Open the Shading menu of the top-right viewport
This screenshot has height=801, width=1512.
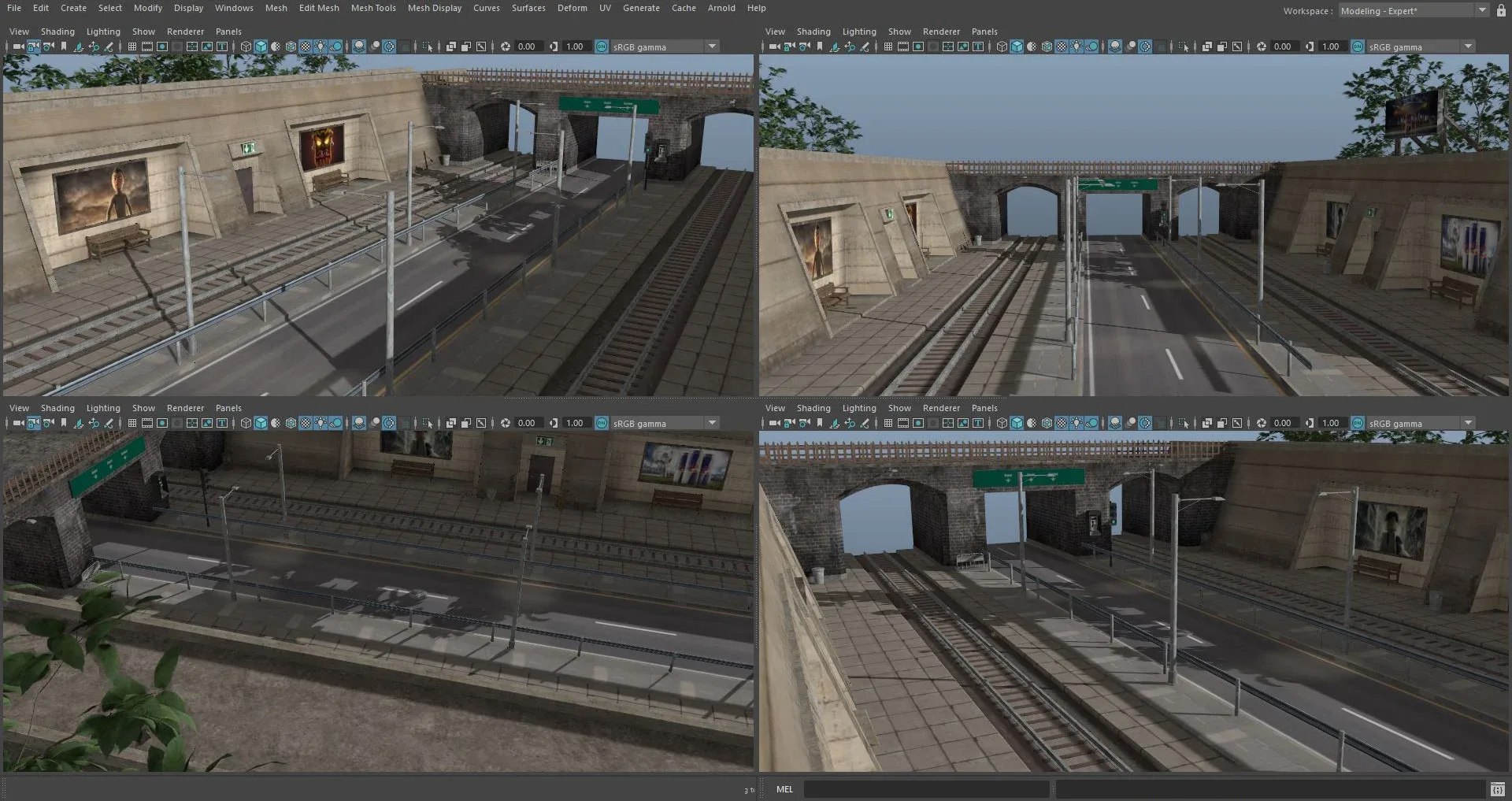click(x=813, y=32)
